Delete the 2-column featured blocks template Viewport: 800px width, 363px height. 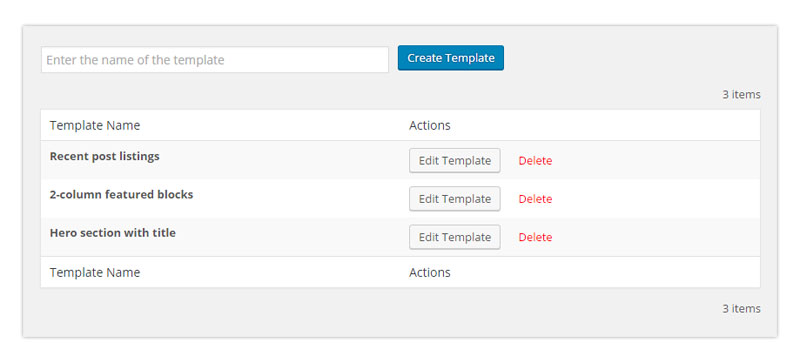535,199
